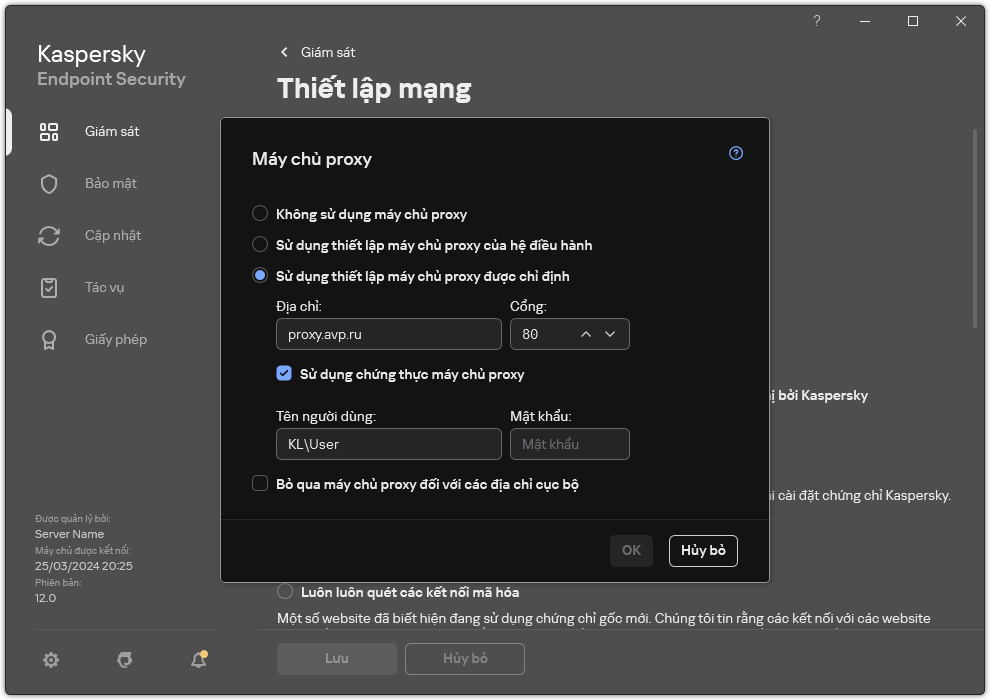This screenshot has width=990, height=700.
Task: Open Kaspersky settings via gear icon
Action: click(50, 660)
